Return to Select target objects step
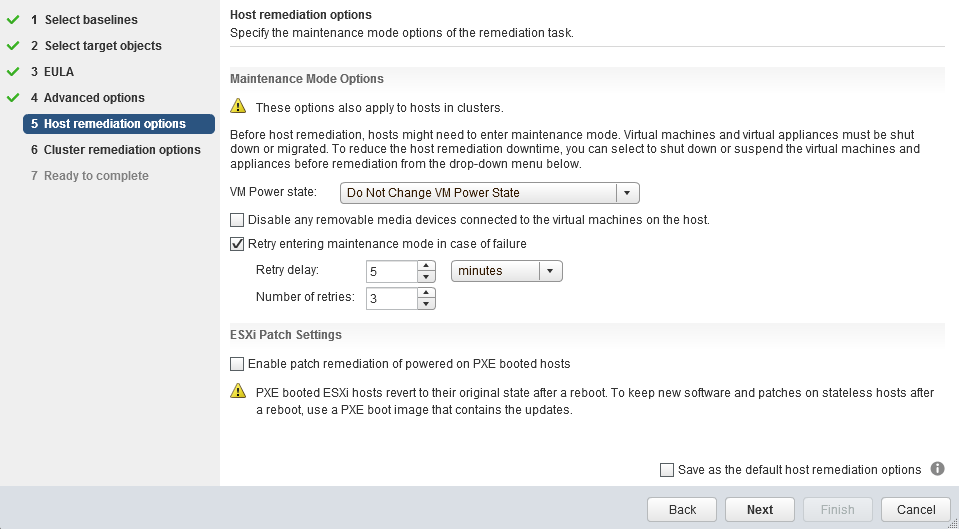Image resolution: width=959 pixels, height=529 pixels. (x=103, y=46)
